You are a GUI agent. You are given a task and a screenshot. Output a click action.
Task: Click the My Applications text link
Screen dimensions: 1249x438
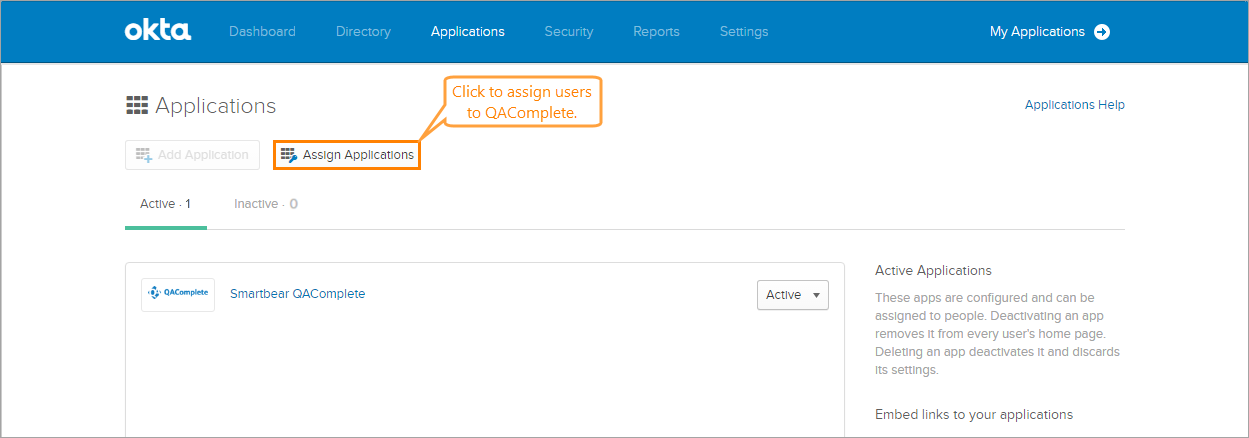pyautogui.click(x=1036, y=32)
